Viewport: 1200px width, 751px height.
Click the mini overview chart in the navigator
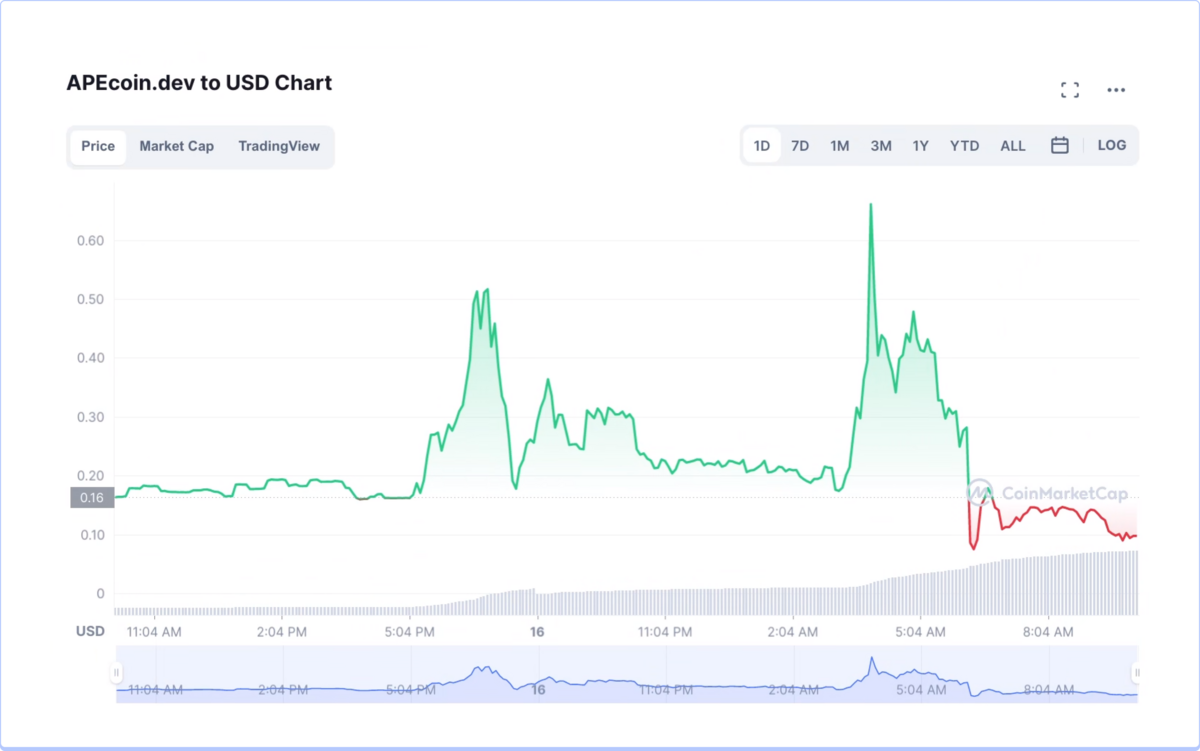tap(627, 674)
